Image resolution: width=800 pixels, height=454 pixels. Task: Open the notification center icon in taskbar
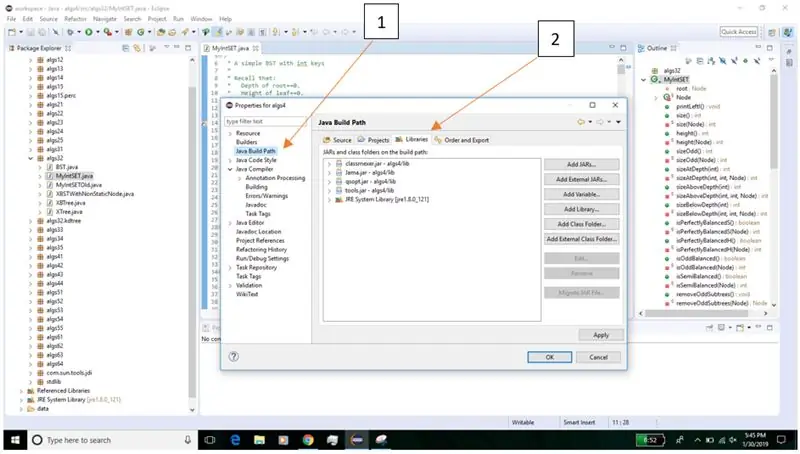coord(781,440)
